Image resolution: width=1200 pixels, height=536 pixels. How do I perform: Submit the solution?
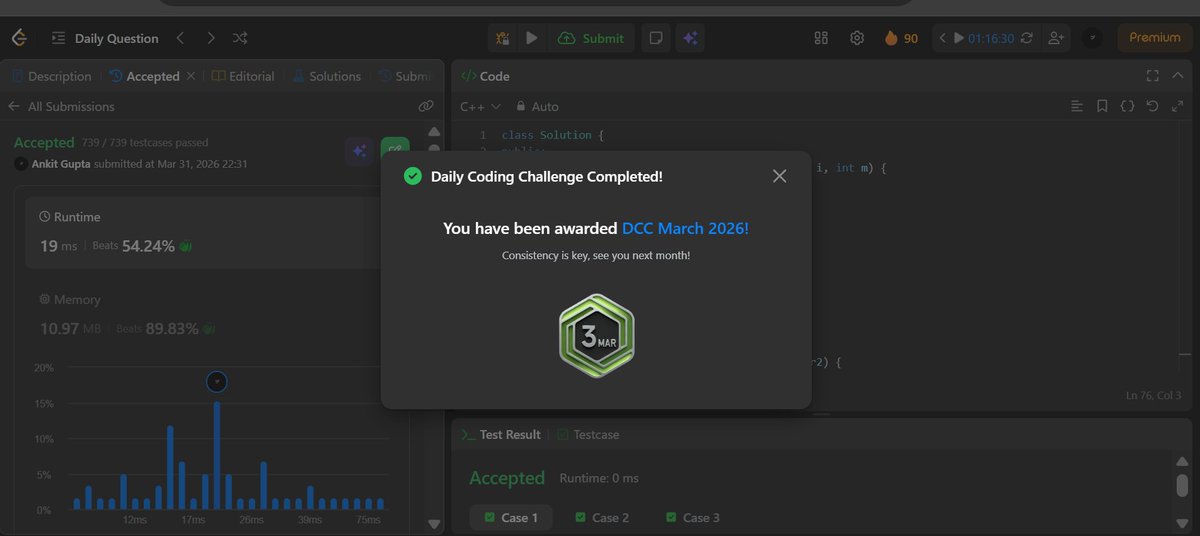pos(591,38)
